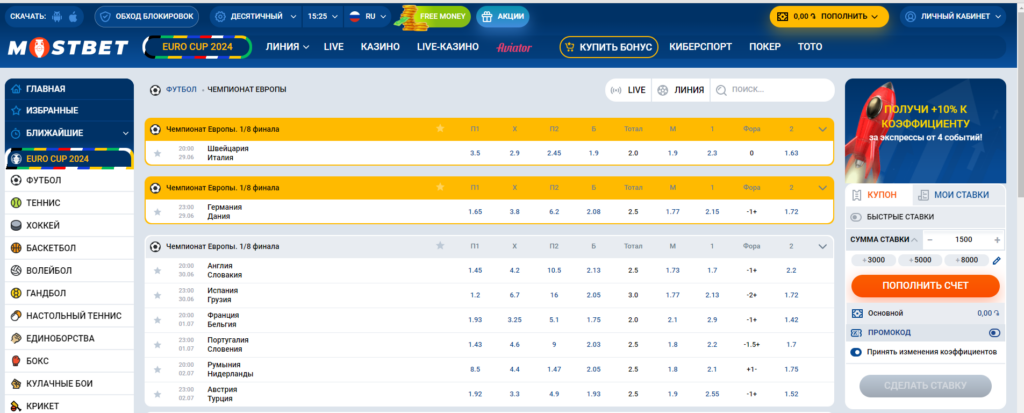Screen dimensions: 1024x413
Task: Click the football icon next to ФУТБОЛ breadcrumb
Action: 155,90
